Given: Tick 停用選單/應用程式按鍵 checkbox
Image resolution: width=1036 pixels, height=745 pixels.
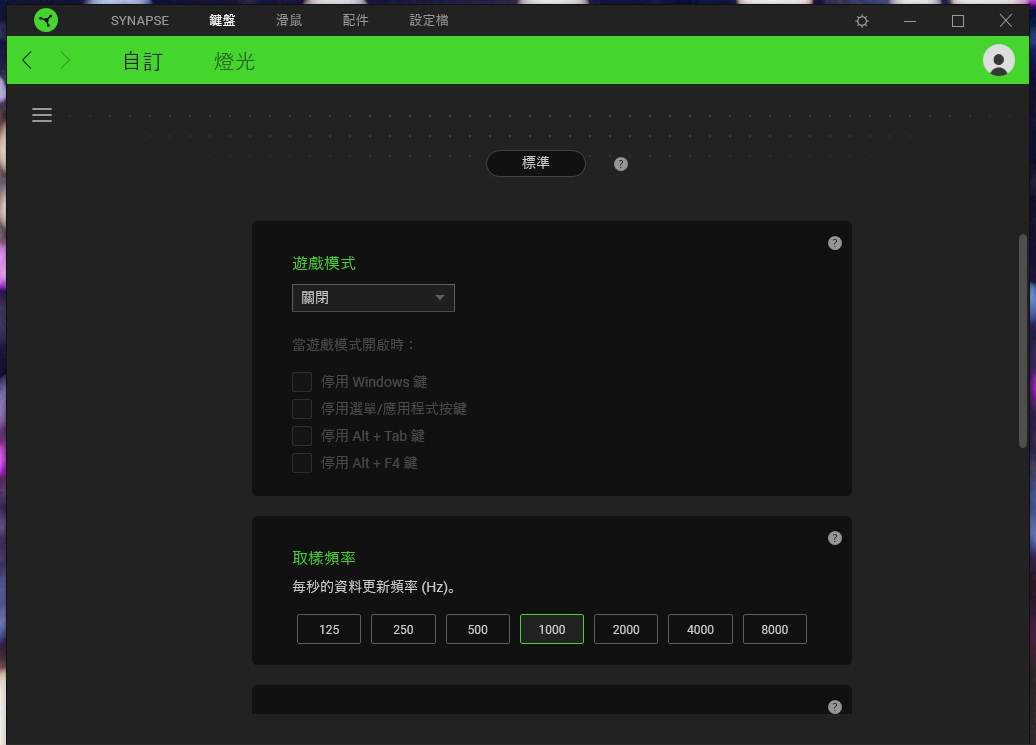Looking at the screenshot, I should coord(302,409).
